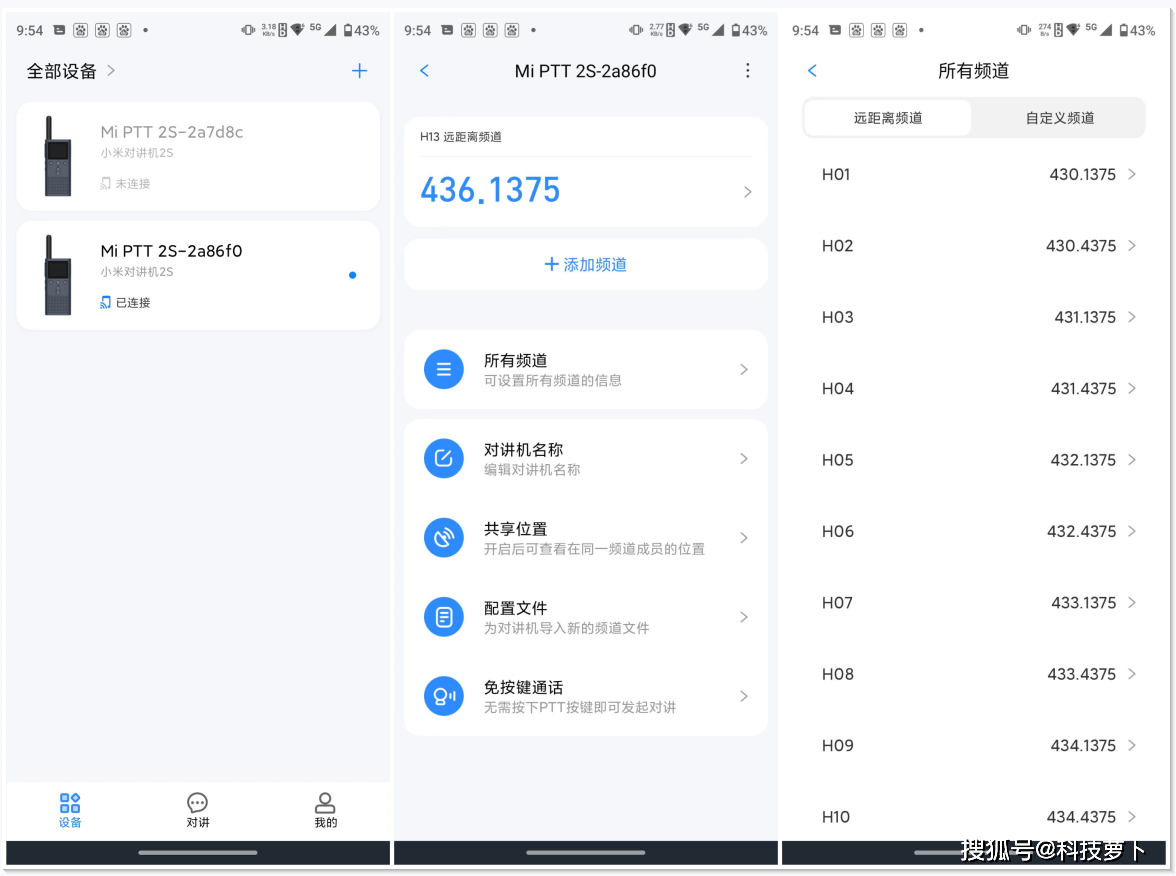Open channel H07 433.1375
1176x876 pixels.
tap(974, 602)
